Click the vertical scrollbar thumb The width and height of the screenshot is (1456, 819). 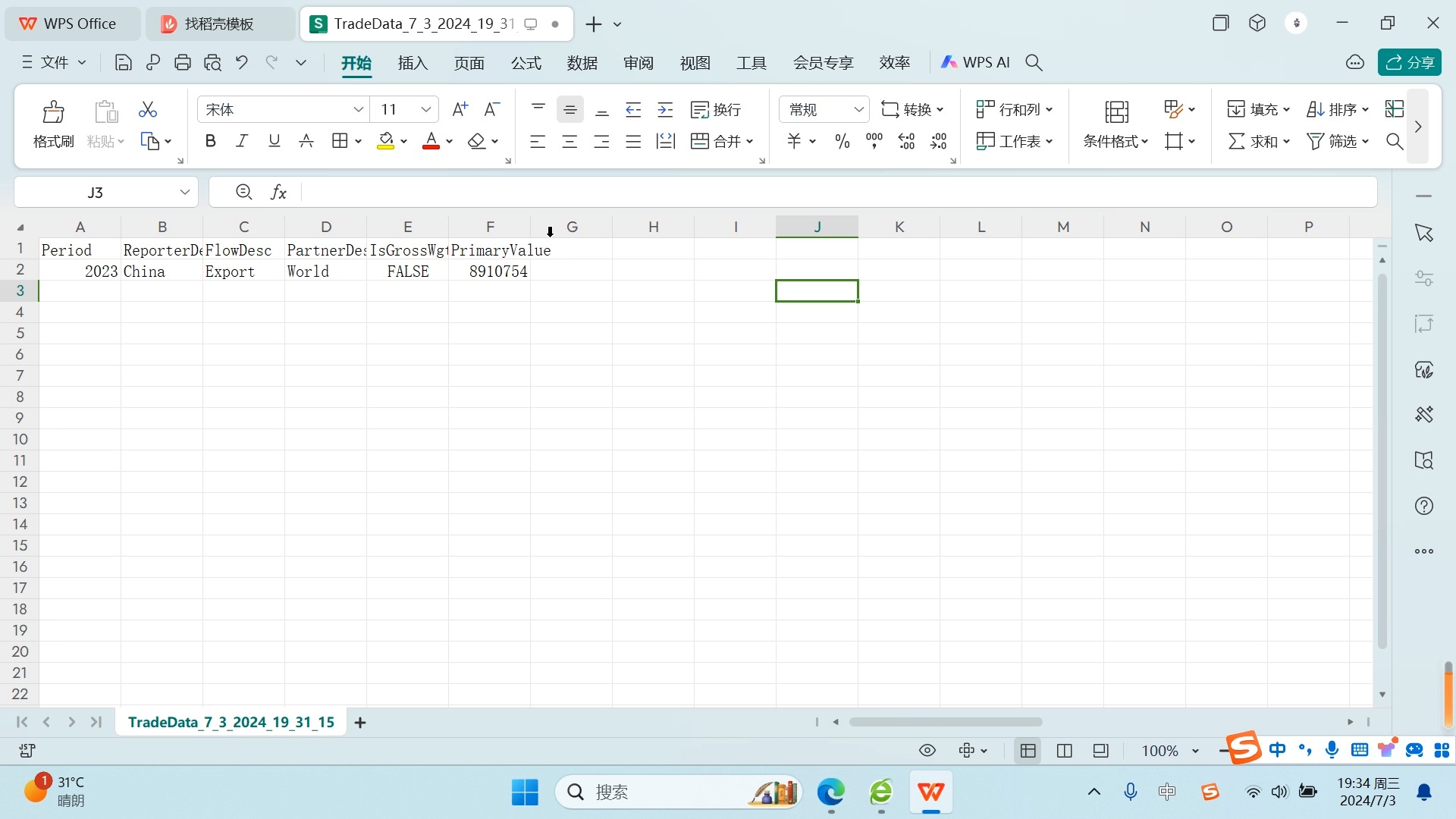1382,461
